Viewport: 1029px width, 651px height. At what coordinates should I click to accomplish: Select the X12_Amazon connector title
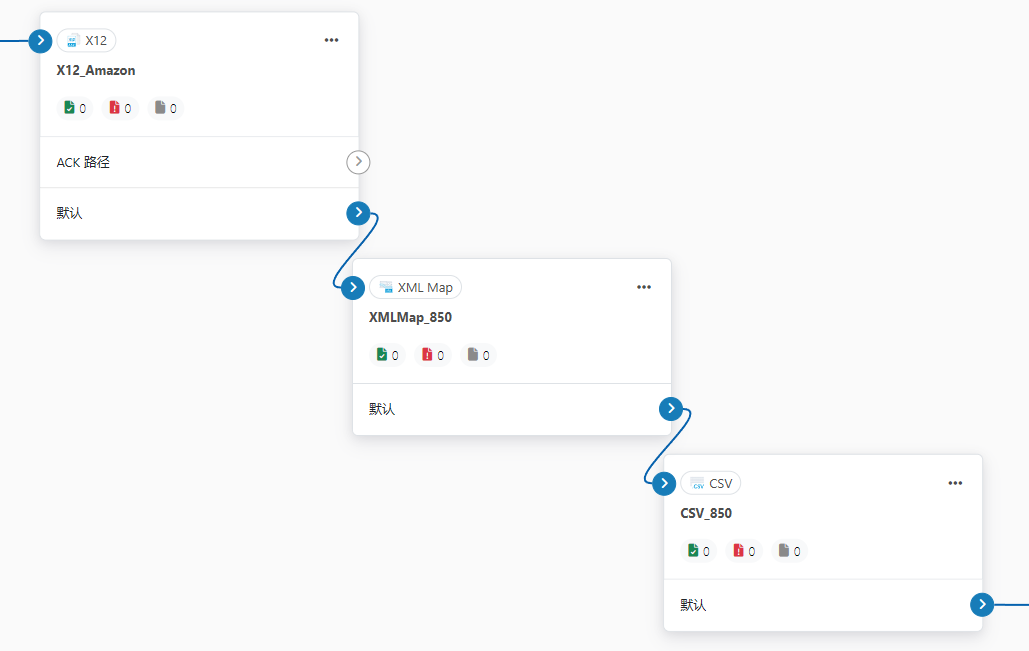click(x=96, y=71)
